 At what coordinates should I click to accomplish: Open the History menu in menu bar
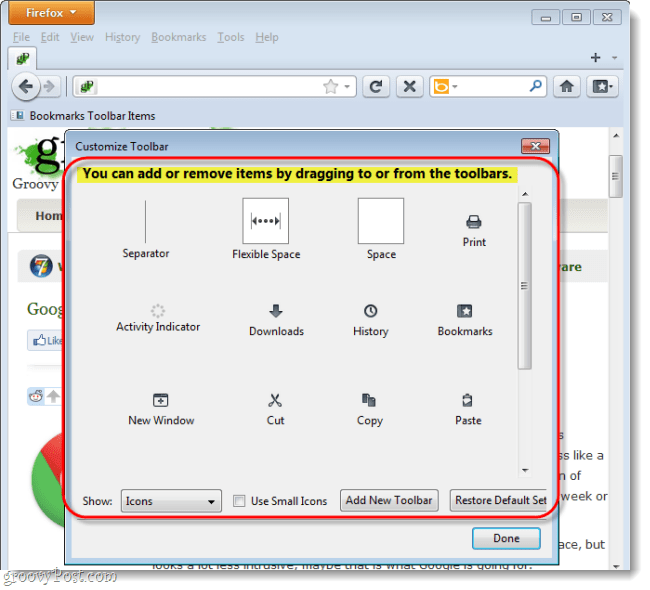click(122, 37)
